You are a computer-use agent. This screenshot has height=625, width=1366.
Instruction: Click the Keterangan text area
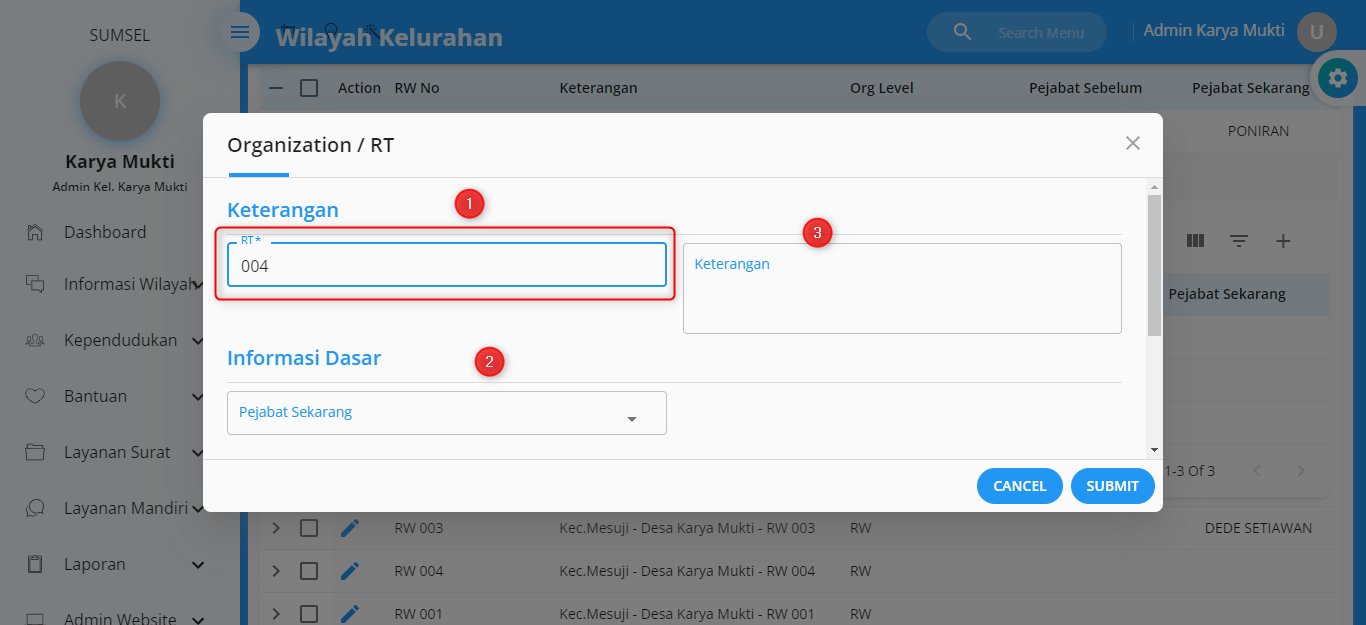901,288
